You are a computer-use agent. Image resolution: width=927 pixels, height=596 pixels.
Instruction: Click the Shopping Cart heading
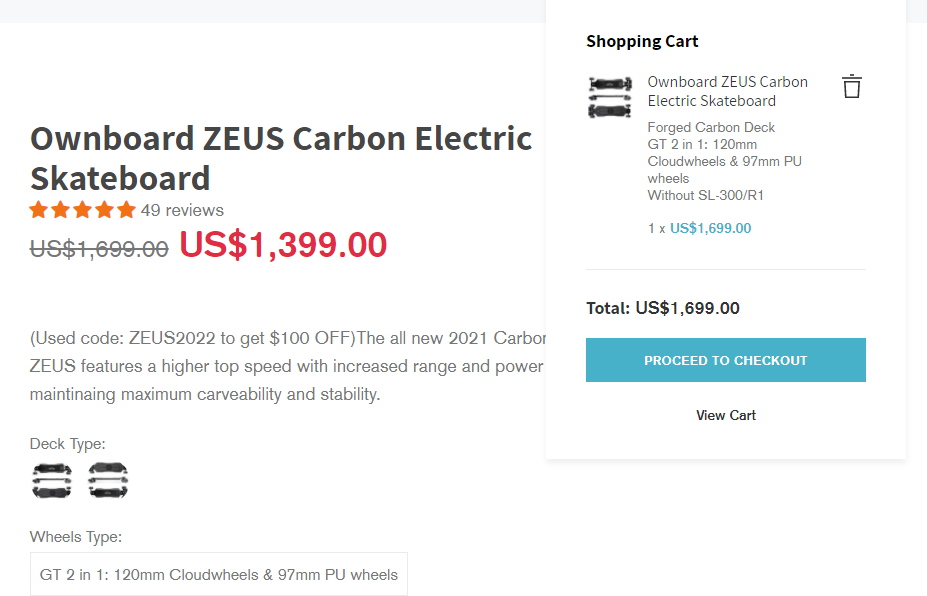click(642, 41)
